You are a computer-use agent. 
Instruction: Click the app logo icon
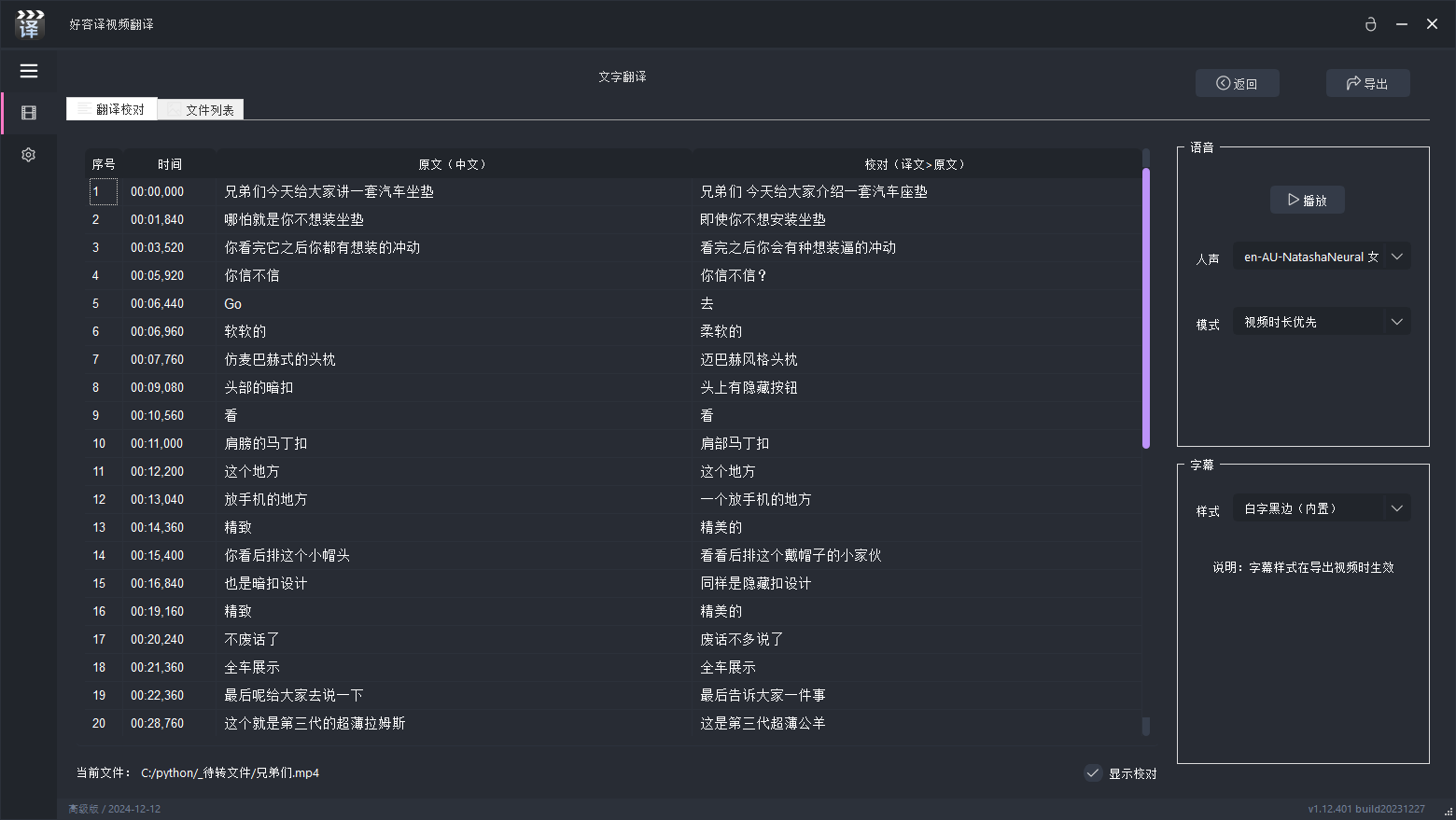30,24
